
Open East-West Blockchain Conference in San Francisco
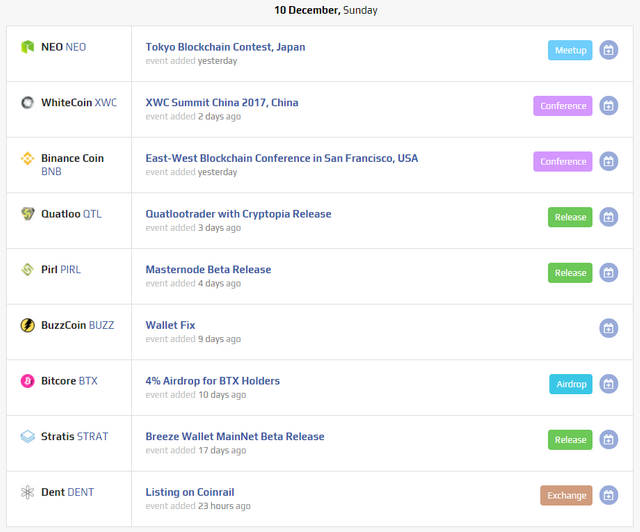[282, 158]
